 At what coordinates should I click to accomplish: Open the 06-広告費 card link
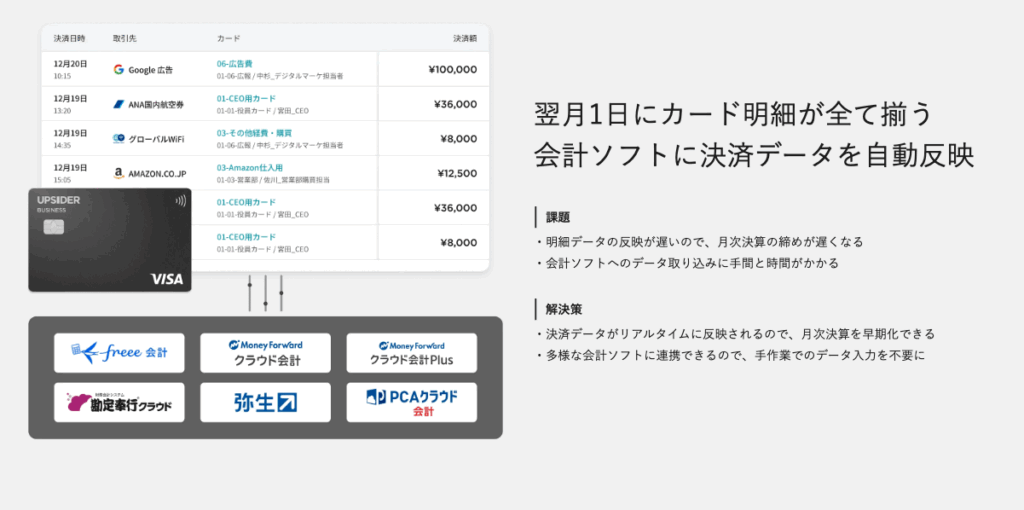pyautogui.click(x=235, y=64)
